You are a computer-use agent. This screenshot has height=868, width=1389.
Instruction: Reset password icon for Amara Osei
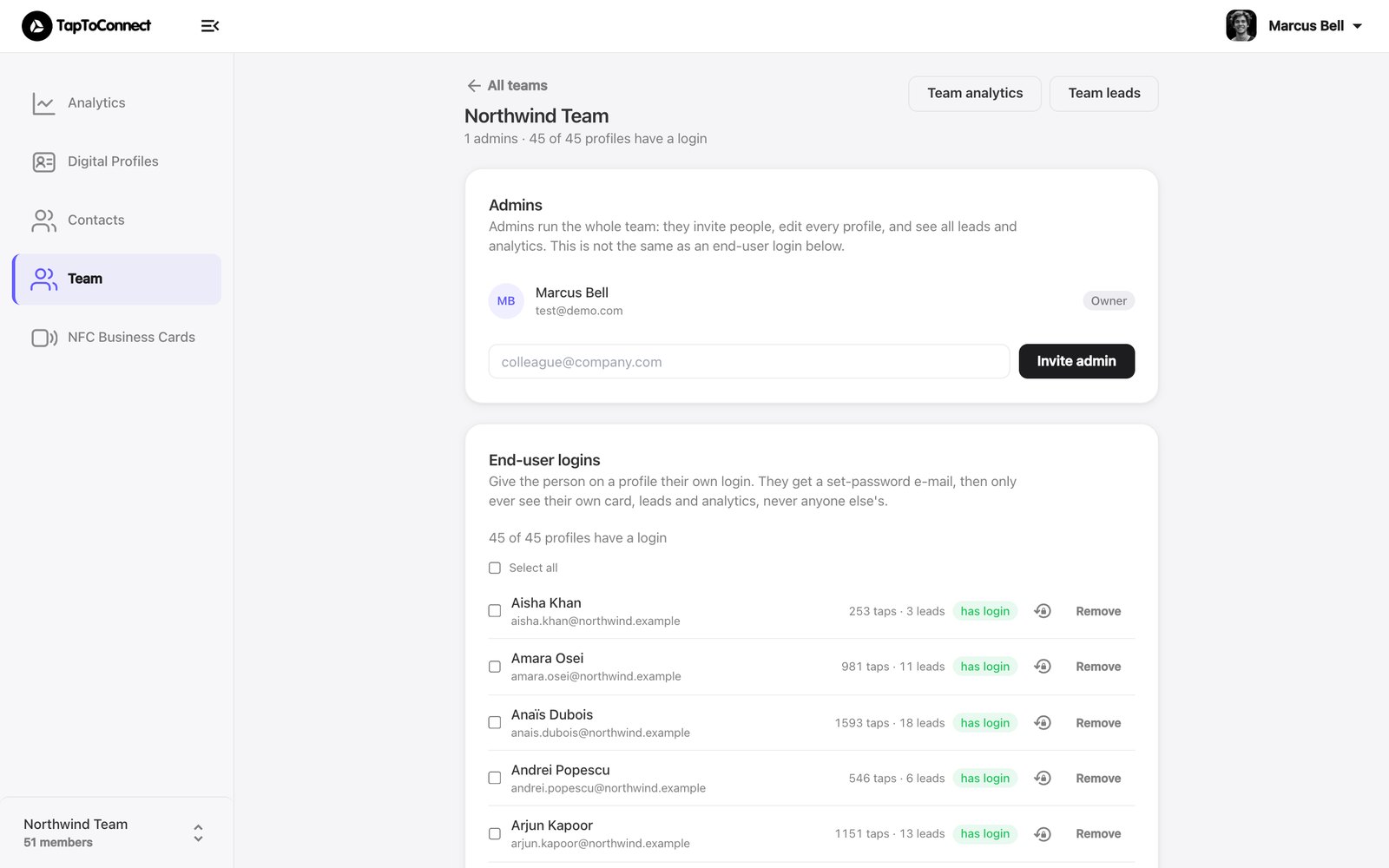(1043, 667)
